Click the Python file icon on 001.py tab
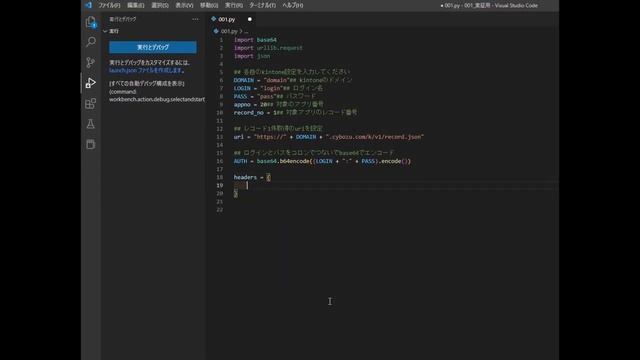 click(x=213, y=19)
